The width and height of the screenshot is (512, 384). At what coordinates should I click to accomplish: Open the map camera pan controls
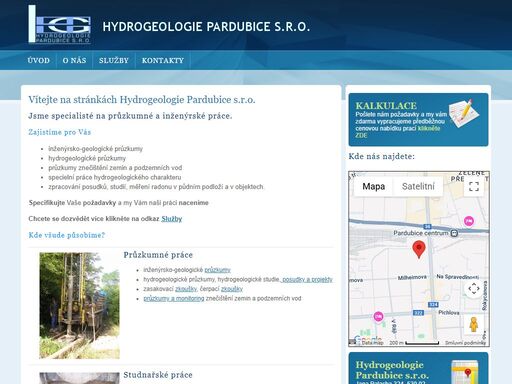click(474, 288)
